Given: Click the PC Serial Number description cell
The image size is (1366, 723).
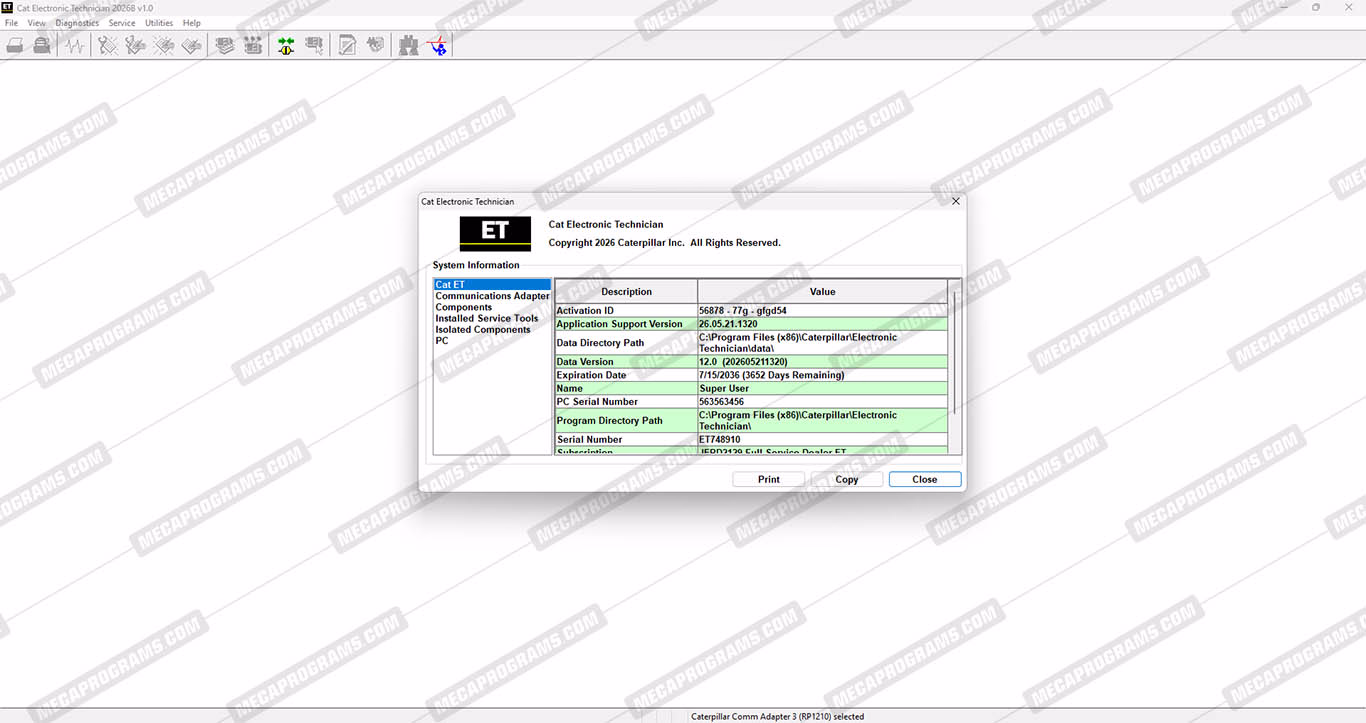Looking at the screenshot, I should (x=626, y=401).
